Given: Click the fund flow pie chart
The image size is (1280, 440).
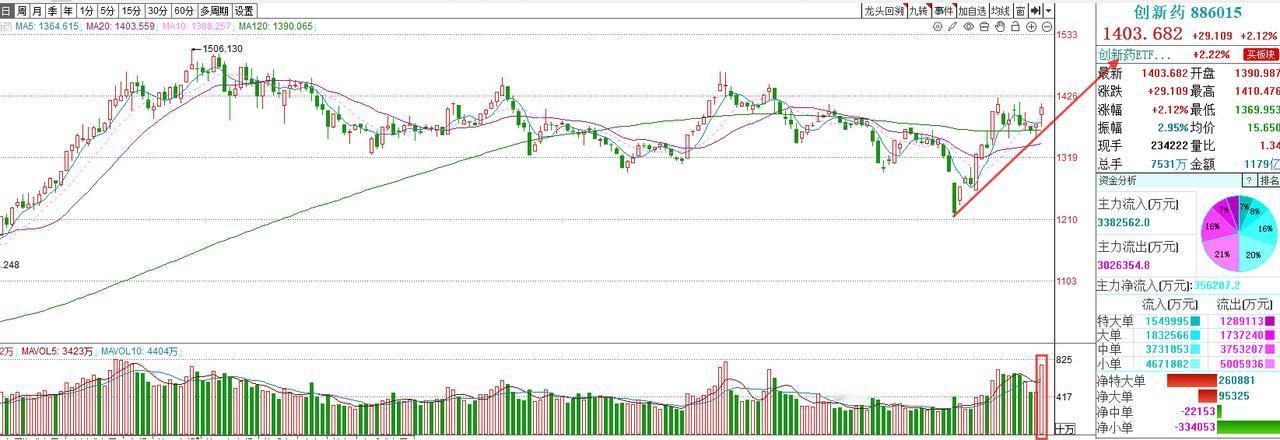Looking at the screenshot, I should coord(1239,235).
